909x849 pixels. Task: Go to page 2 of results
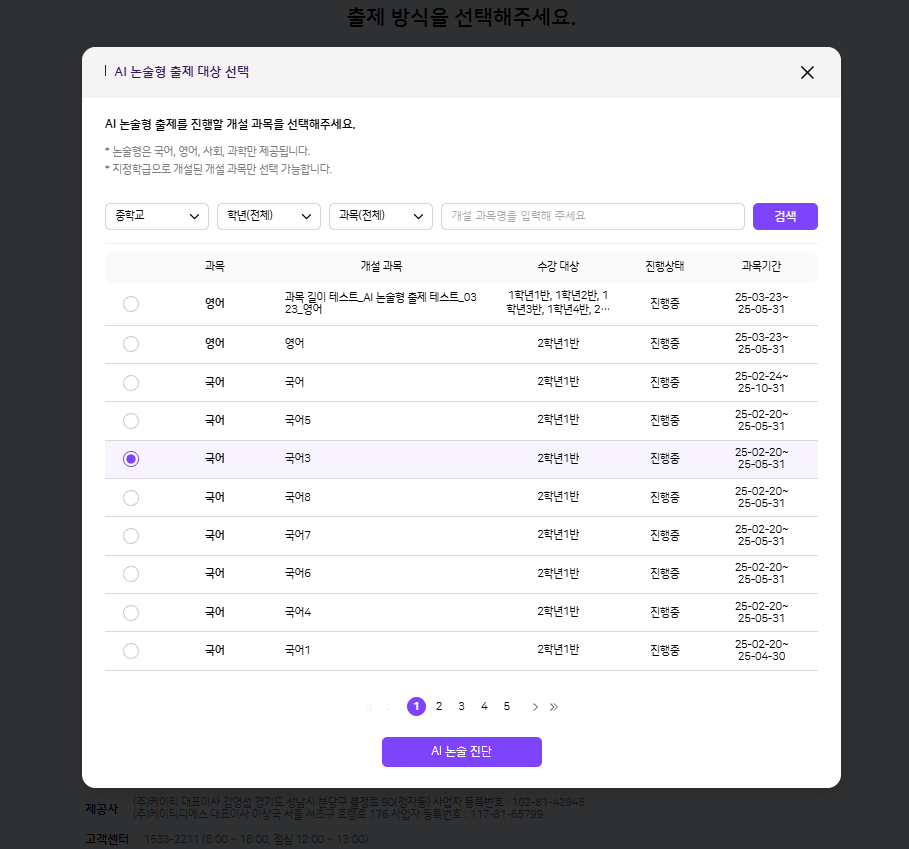439,707
